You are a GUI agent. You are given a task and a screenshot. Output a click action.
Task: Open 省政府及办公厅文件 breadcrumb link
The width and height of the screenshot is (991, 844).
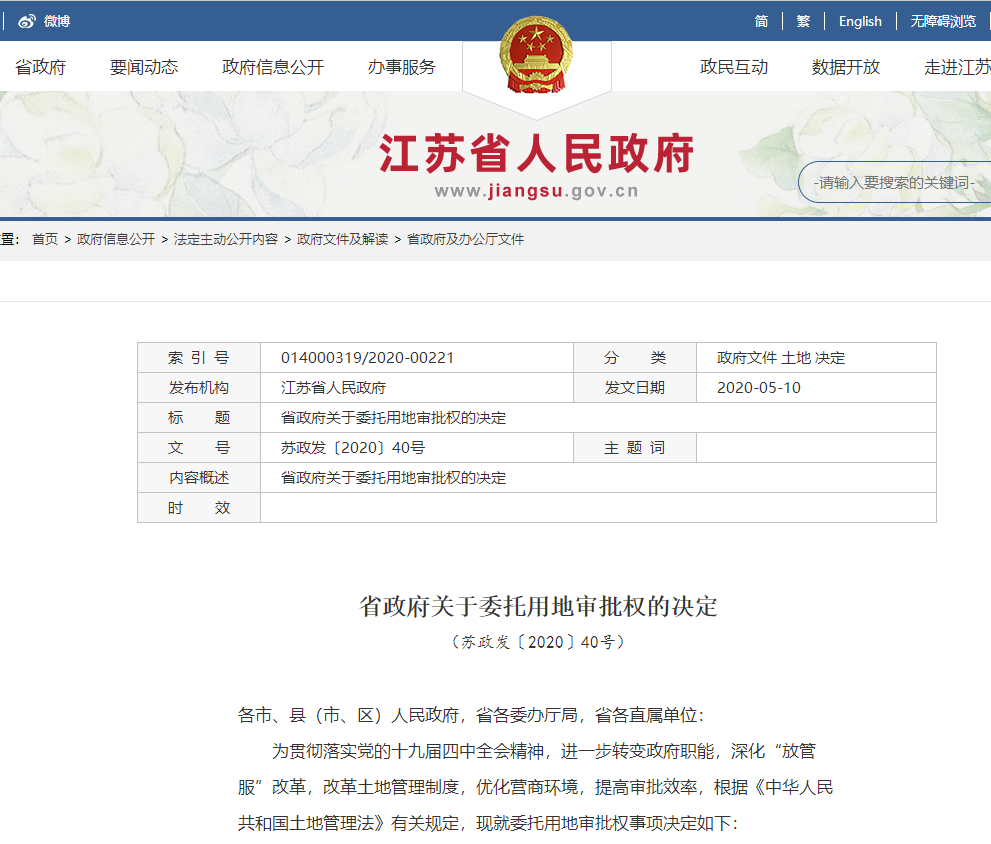[x=465, y=239]
